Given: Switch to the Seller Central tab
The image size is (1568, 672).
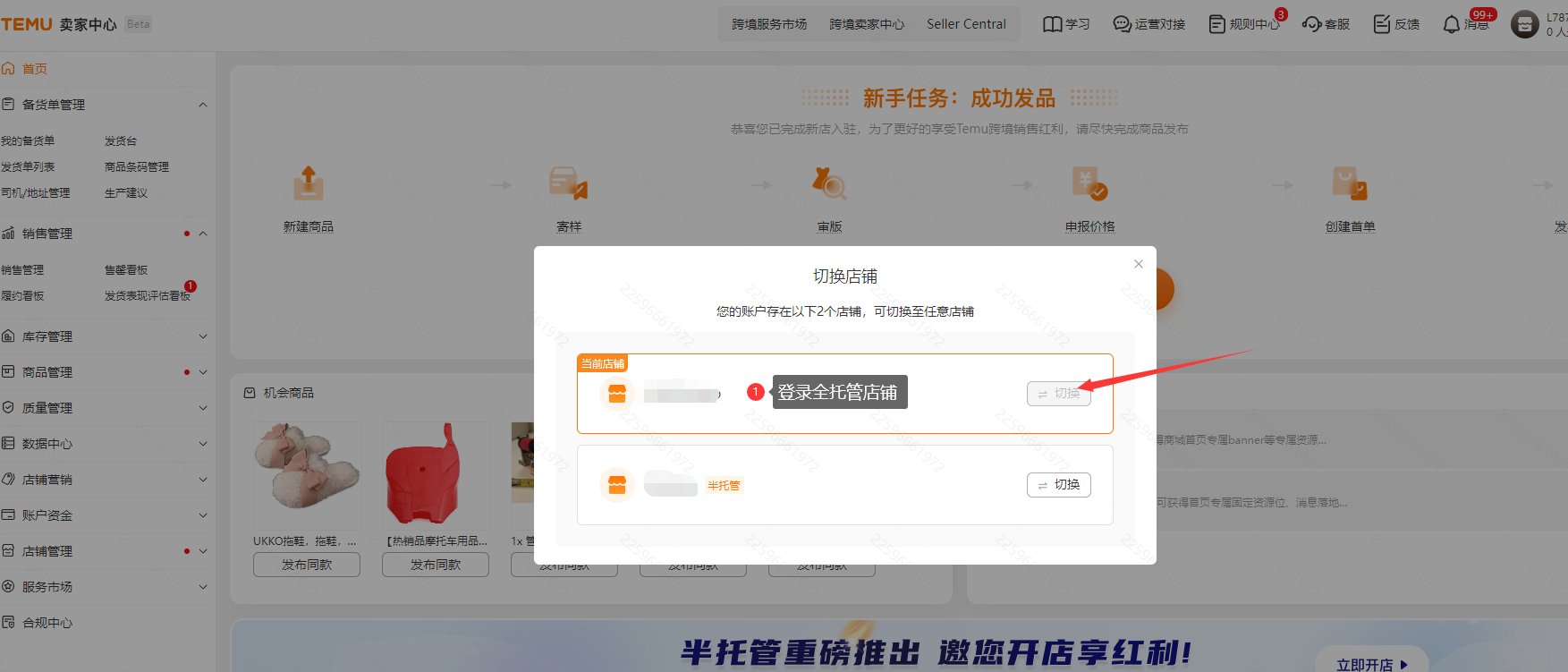Looking at the screenshot, I should click(966, 24).
